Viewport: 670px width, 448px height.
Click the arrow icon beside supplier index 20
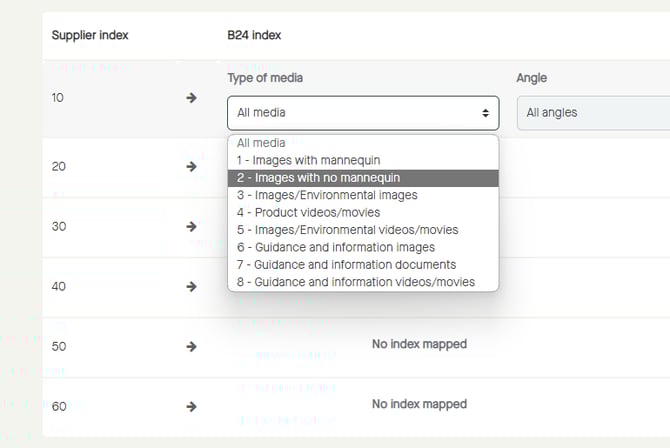coord(191,166)
